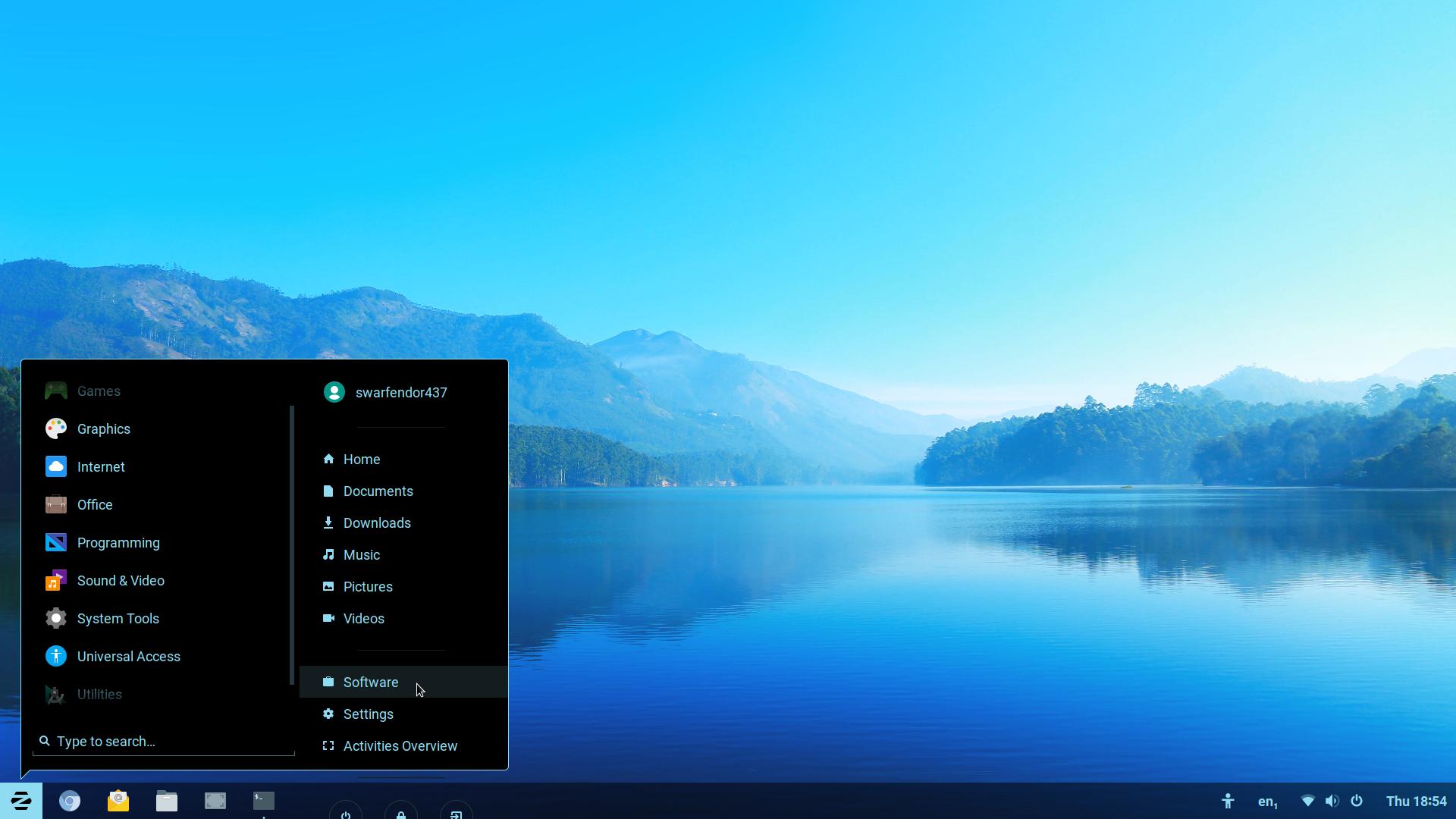Viewport: 1456px width, 819px height.
Task: Open the Utilities category
Action: pos(99,694)
